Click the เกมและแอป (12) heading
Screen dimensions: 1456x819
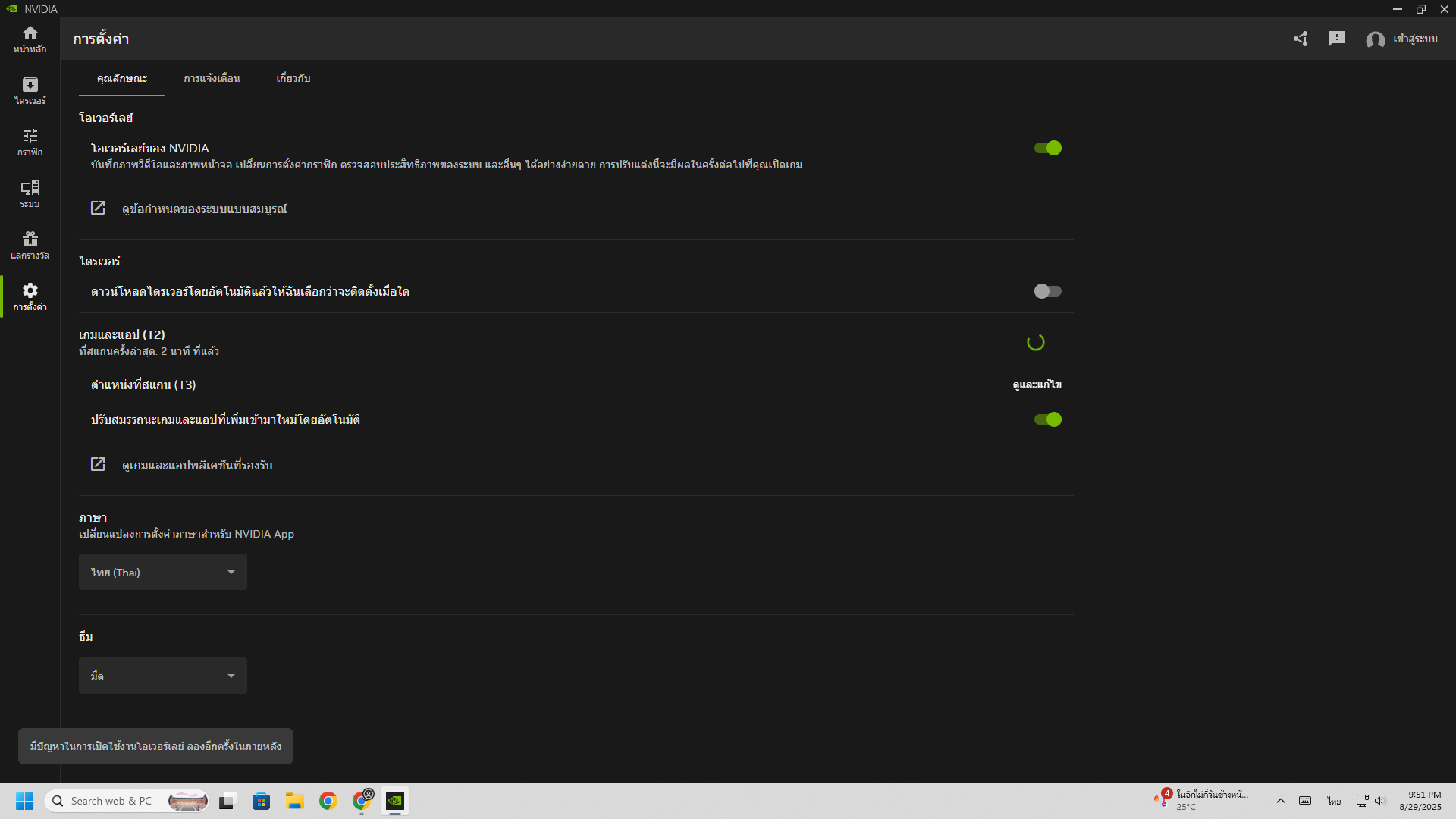pyautogui.click(x=122, y=334)
